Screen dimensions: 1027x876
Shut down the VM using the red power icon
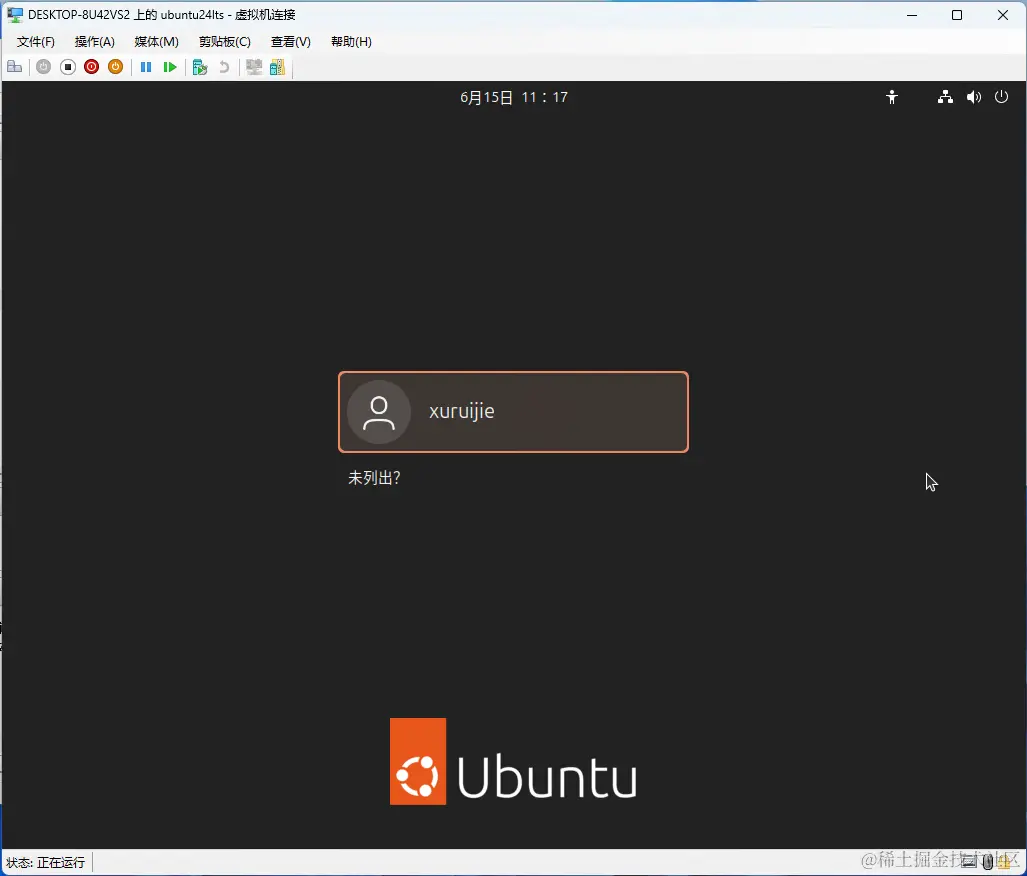[92, 67]
